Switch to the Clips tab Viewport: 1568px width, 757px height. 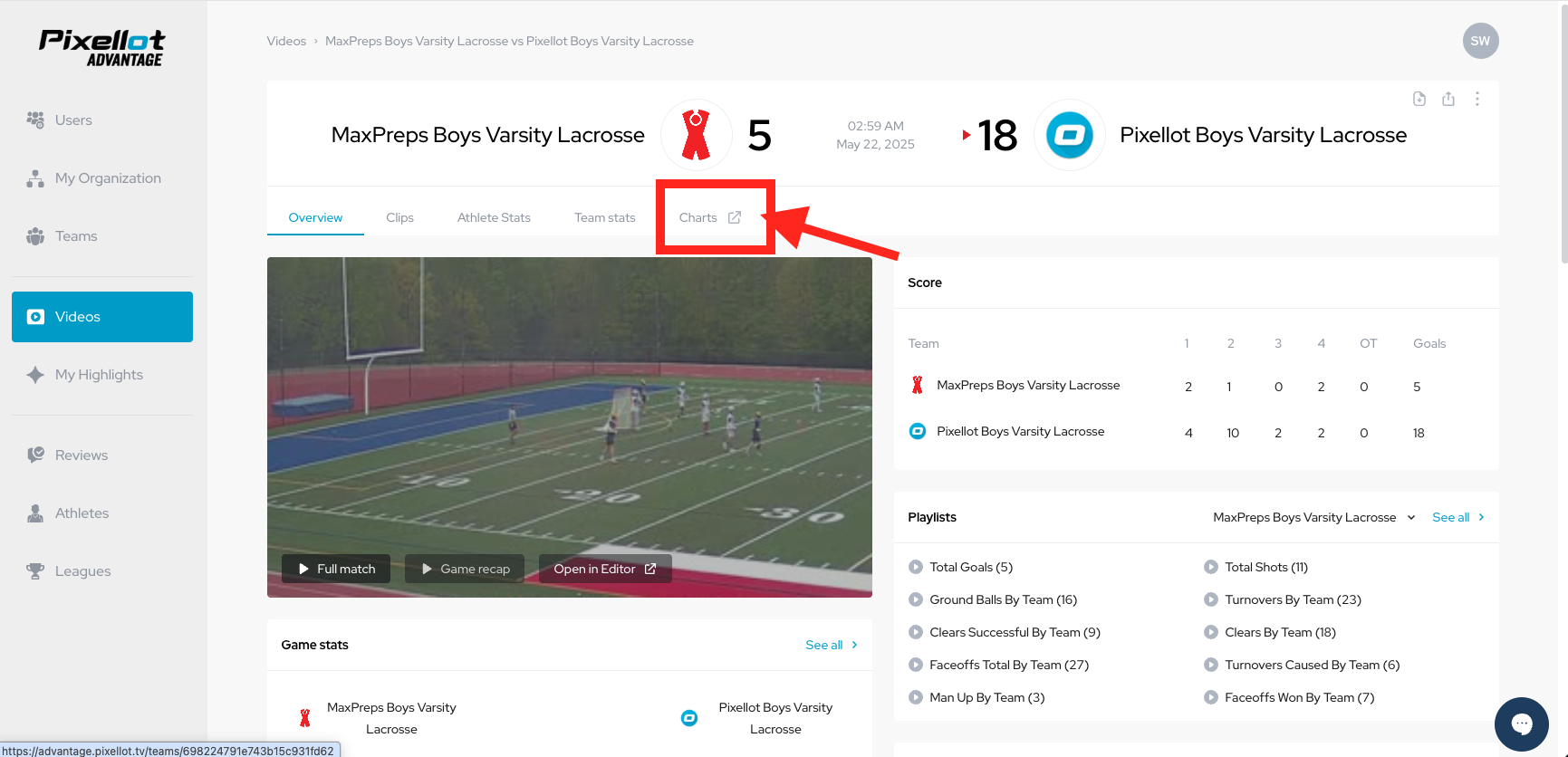[399, 217]
